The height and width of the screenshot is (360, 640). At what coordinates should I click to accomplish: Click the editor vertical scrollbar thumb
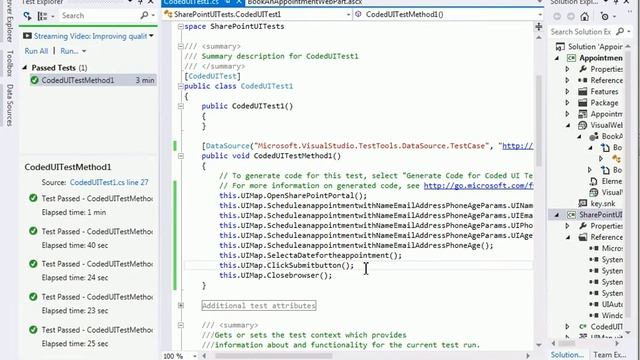pyautogui.click(x=539, y=120)
